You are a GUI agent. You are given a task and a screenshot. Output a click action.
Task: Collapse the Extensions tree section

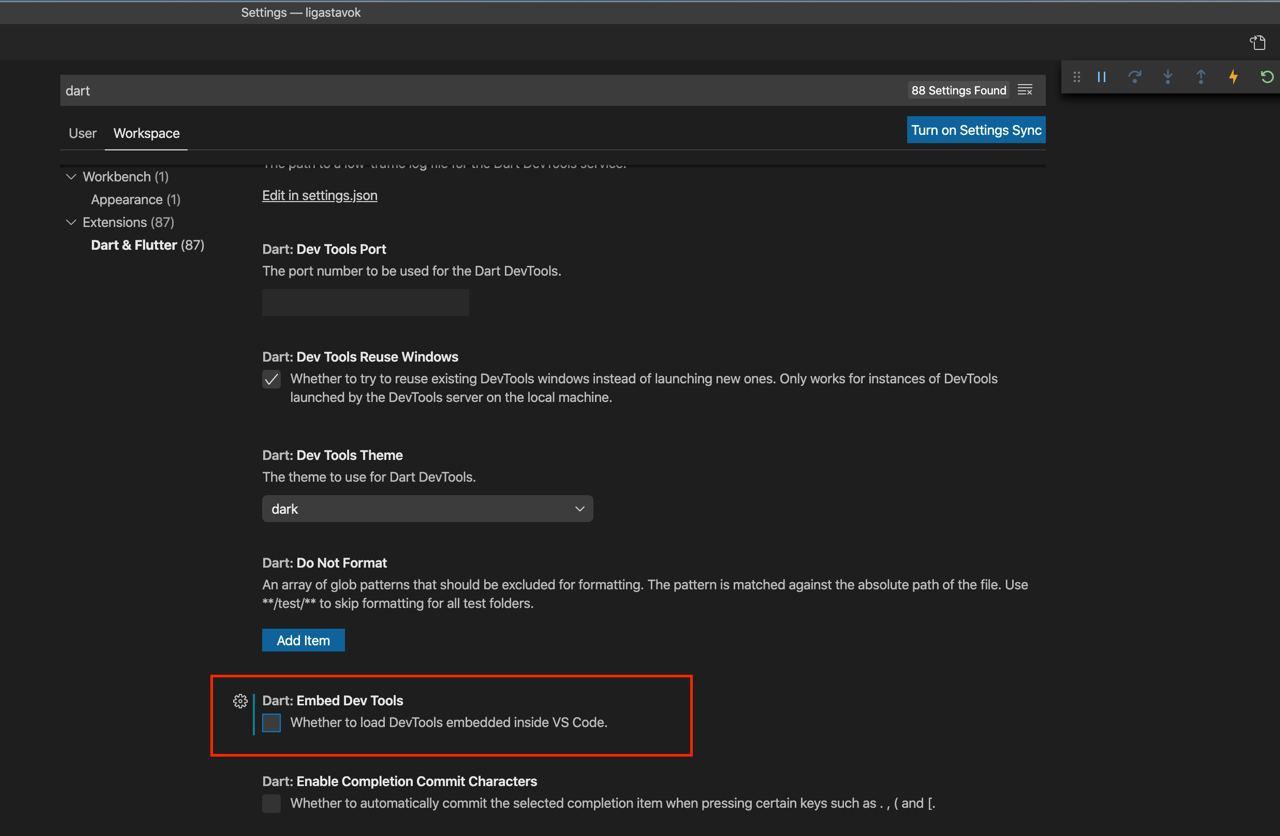[71, 222]
